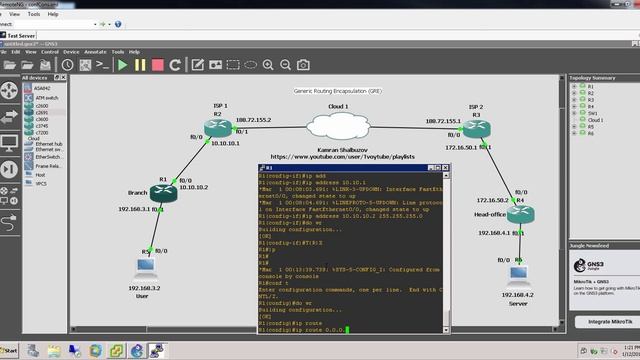640x360 pixels.
Task: Open the Edit menu in GNS3
Action: [16, 52]
